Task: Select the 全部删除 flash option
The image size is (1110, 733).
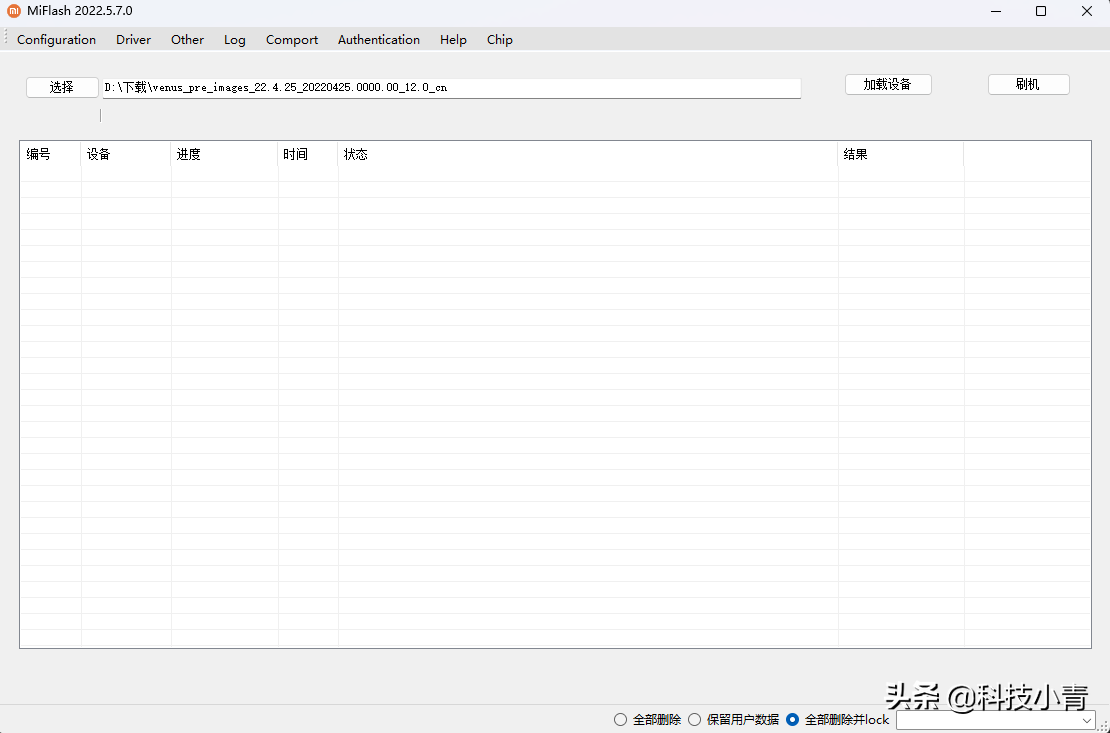Action: (620, 719)
